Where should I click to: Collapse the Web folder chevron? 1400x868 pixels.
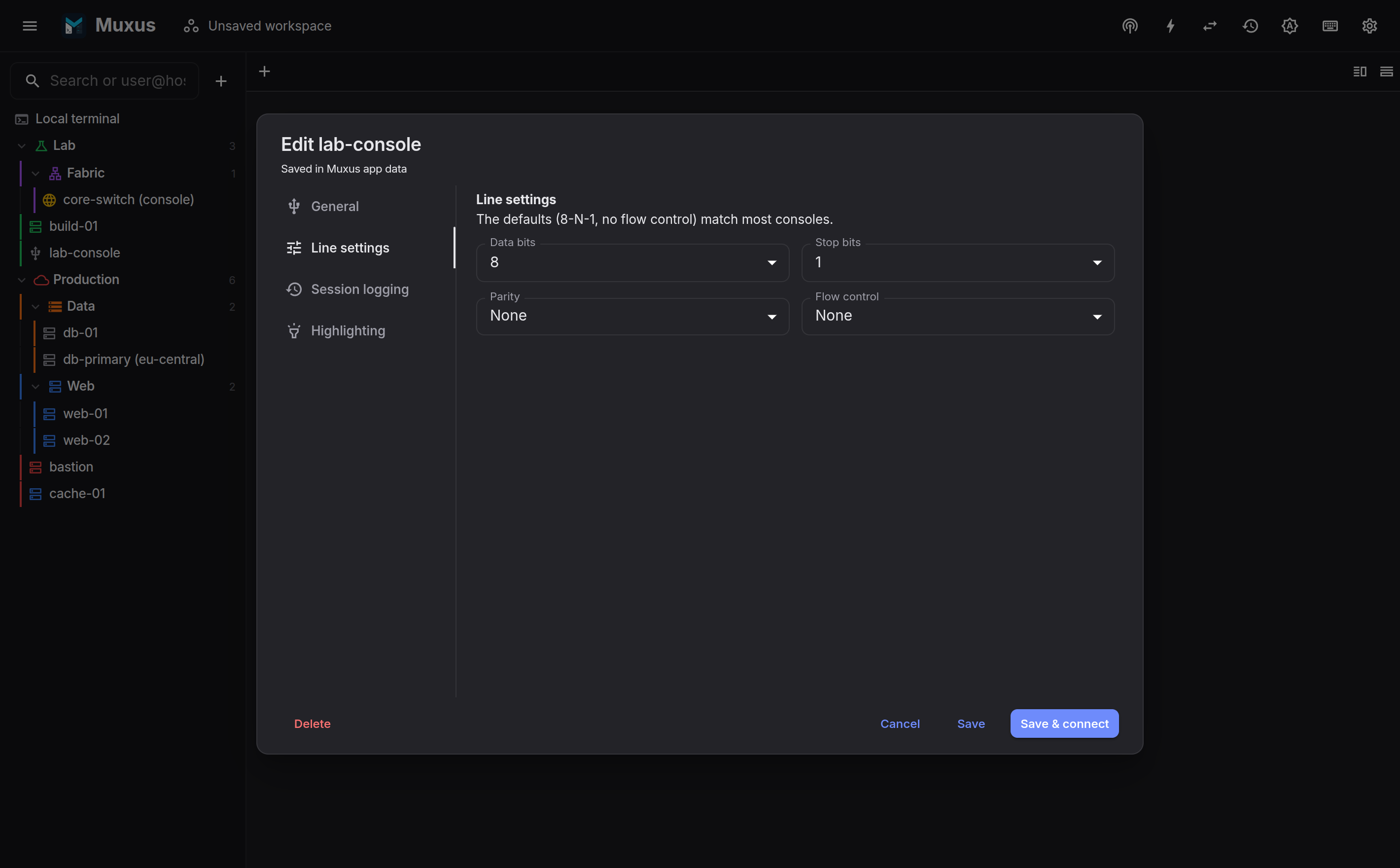point(35,386)
